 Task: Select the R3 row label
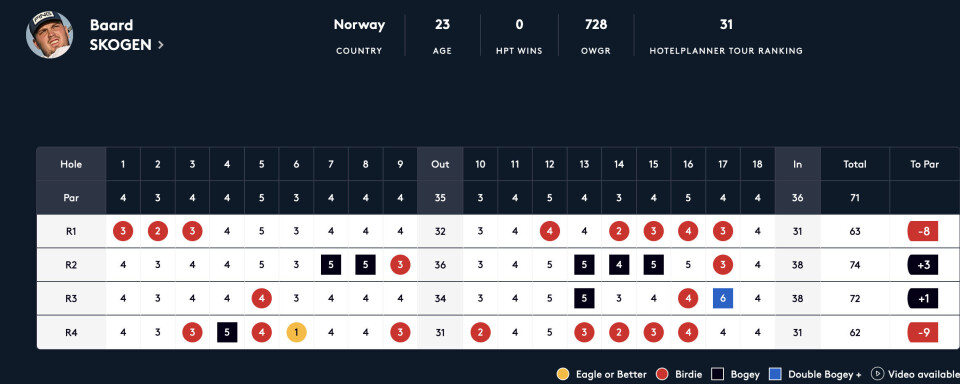71,299
